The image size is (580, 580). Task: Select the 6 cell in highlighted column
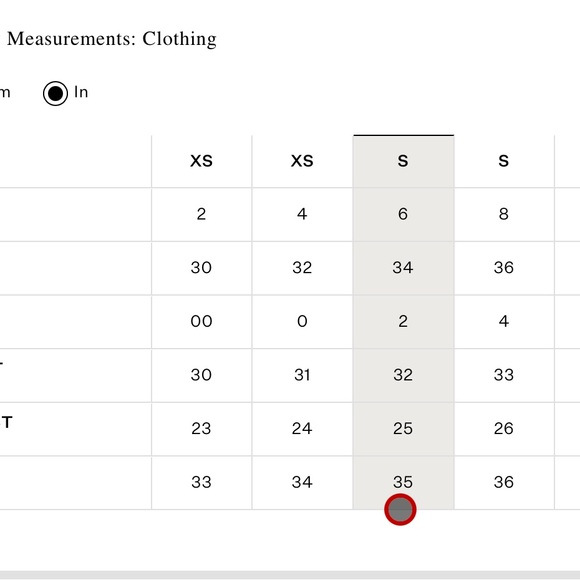403,215
